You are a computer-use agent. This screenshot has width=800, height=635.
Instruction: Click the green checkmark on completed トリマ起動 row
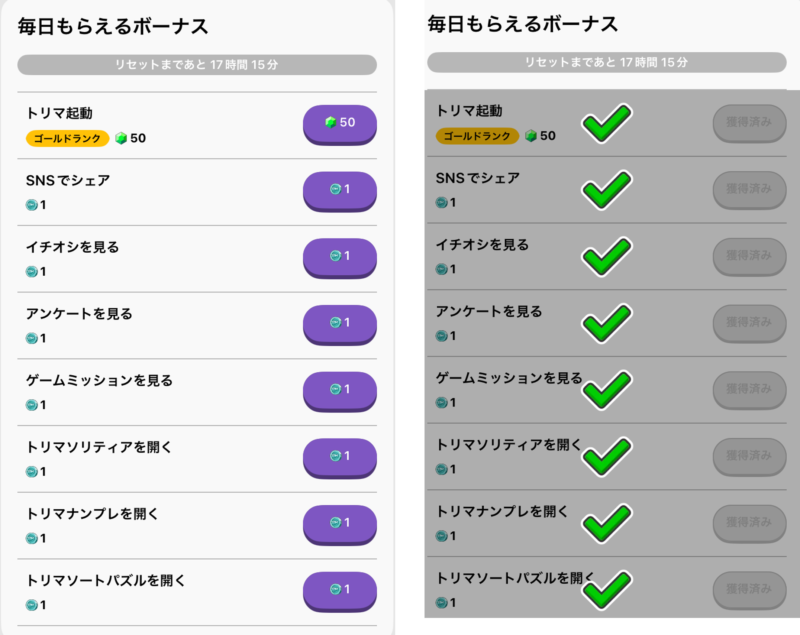[607, 123]
